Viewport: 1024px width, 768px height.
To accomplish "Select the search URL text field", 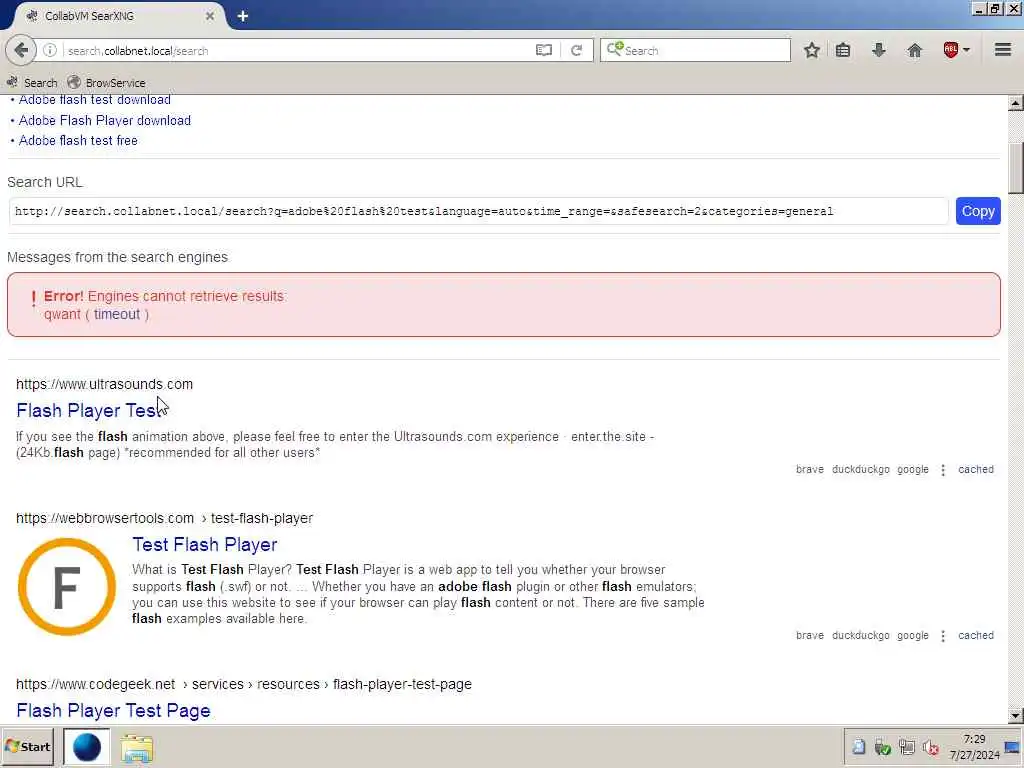I will point(479,211).
